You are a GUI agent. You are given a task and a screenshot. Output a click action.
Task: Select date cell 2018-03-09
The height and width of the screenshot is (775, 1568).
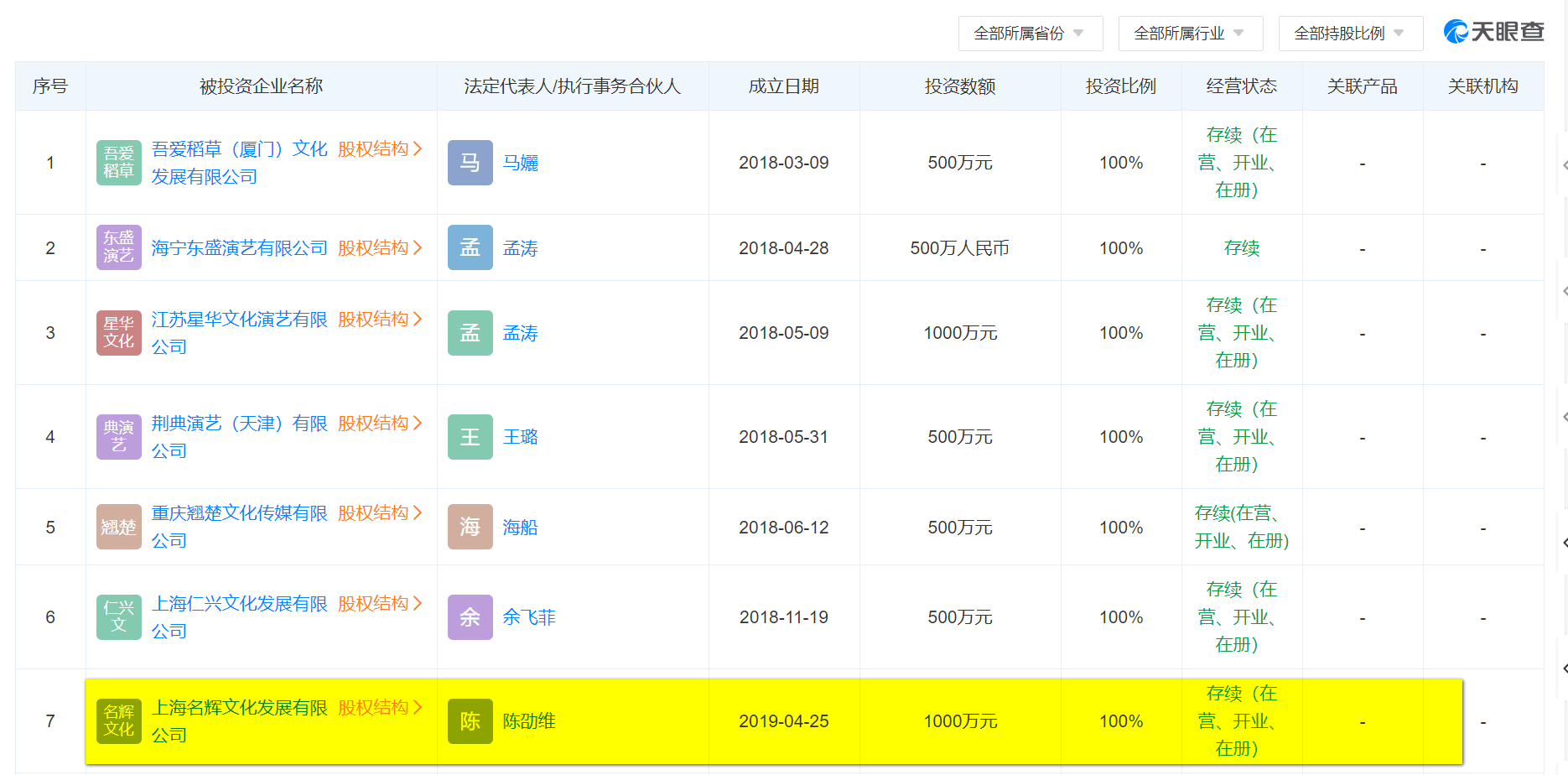pyautogui.click(x=784, y=163)
